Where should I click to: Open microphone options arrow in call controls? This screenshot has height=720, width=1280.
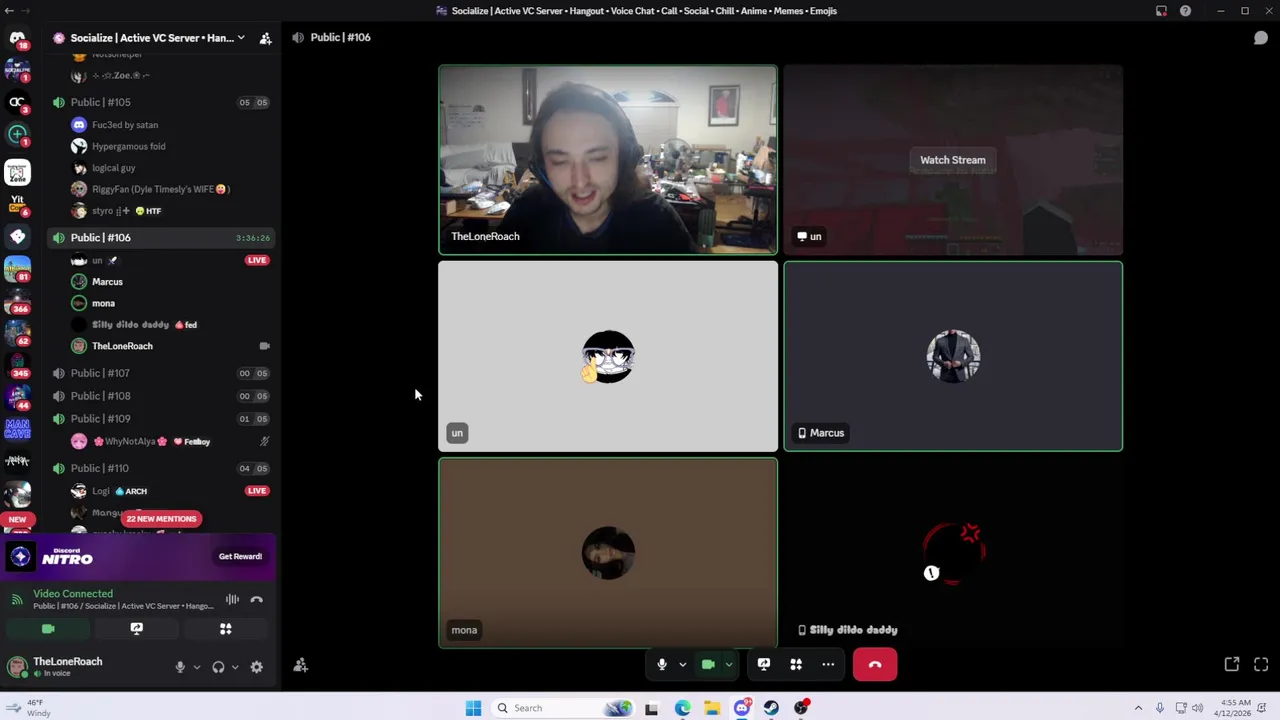(x=682, y=664)
